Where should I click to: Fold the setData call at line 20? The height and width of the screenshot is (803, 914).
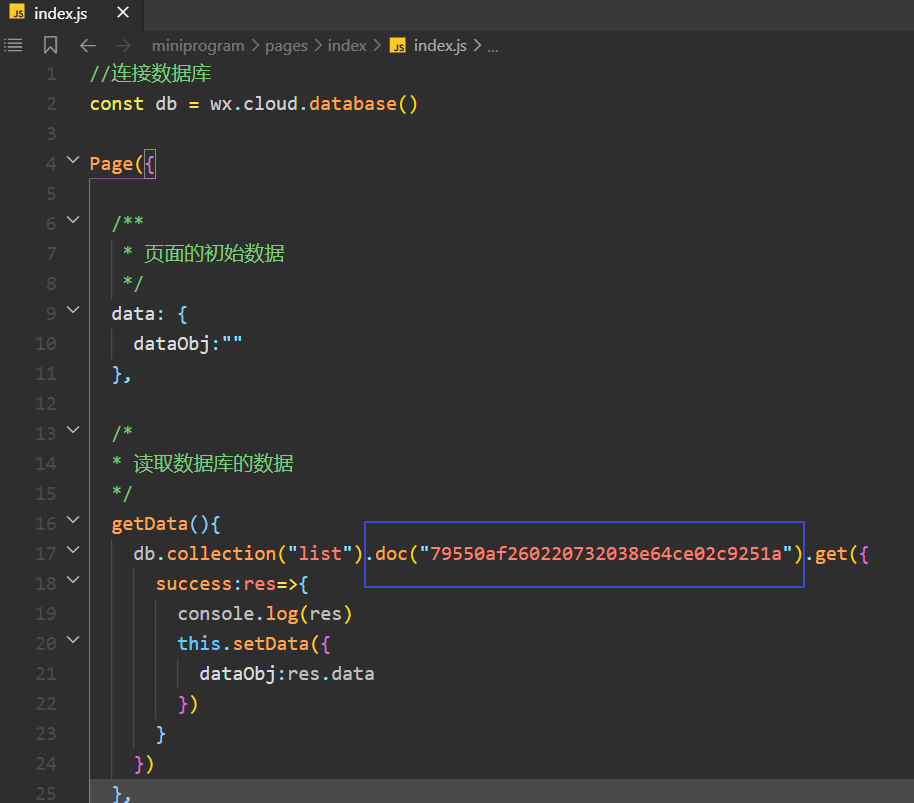(x=73, y=639)
